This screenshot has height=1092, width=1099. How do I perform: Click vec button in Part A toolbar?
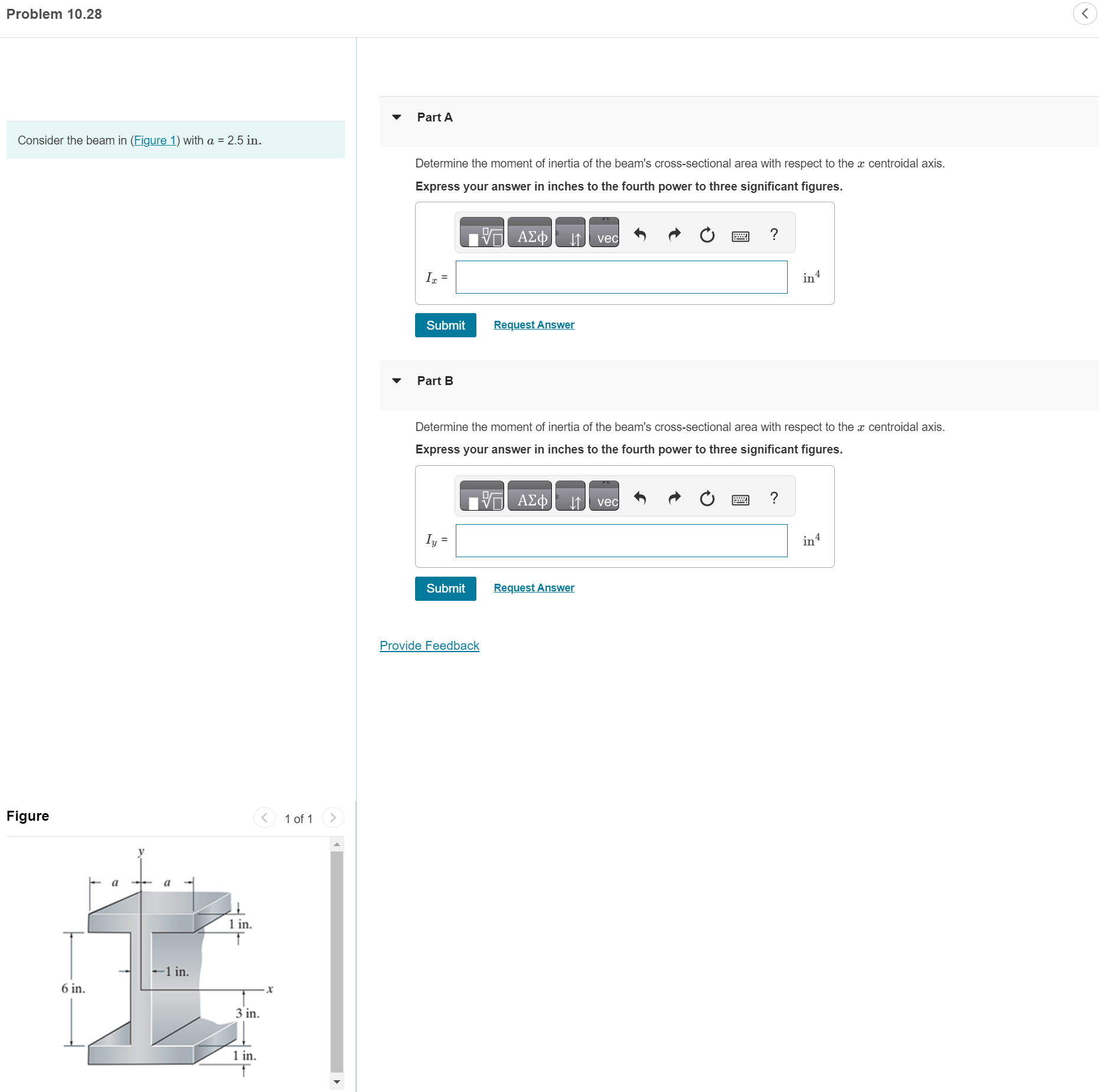coord(604,232)
